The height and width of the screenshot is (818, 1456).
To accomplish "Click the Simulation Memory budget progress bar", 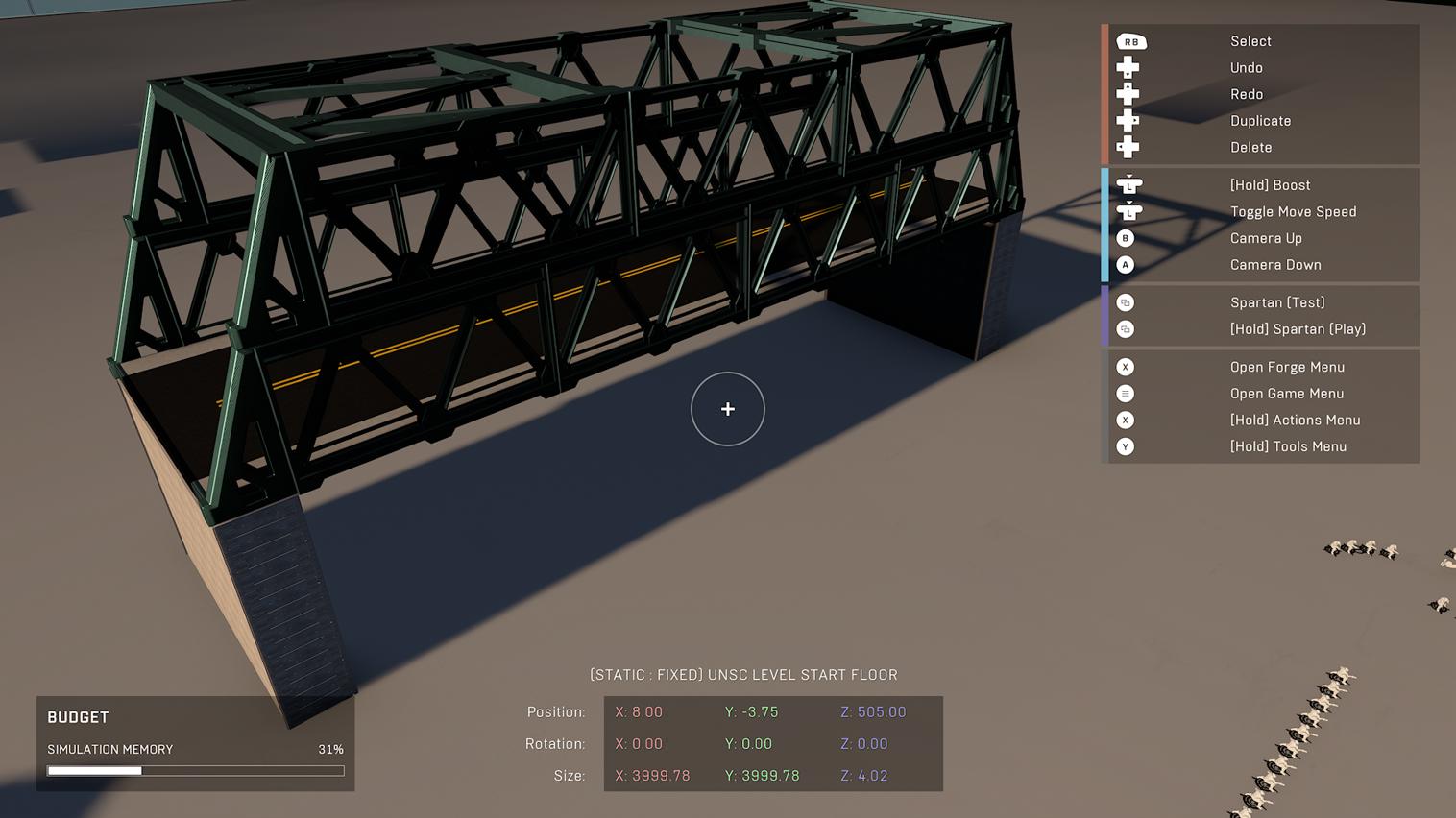I will coord(196,770).
